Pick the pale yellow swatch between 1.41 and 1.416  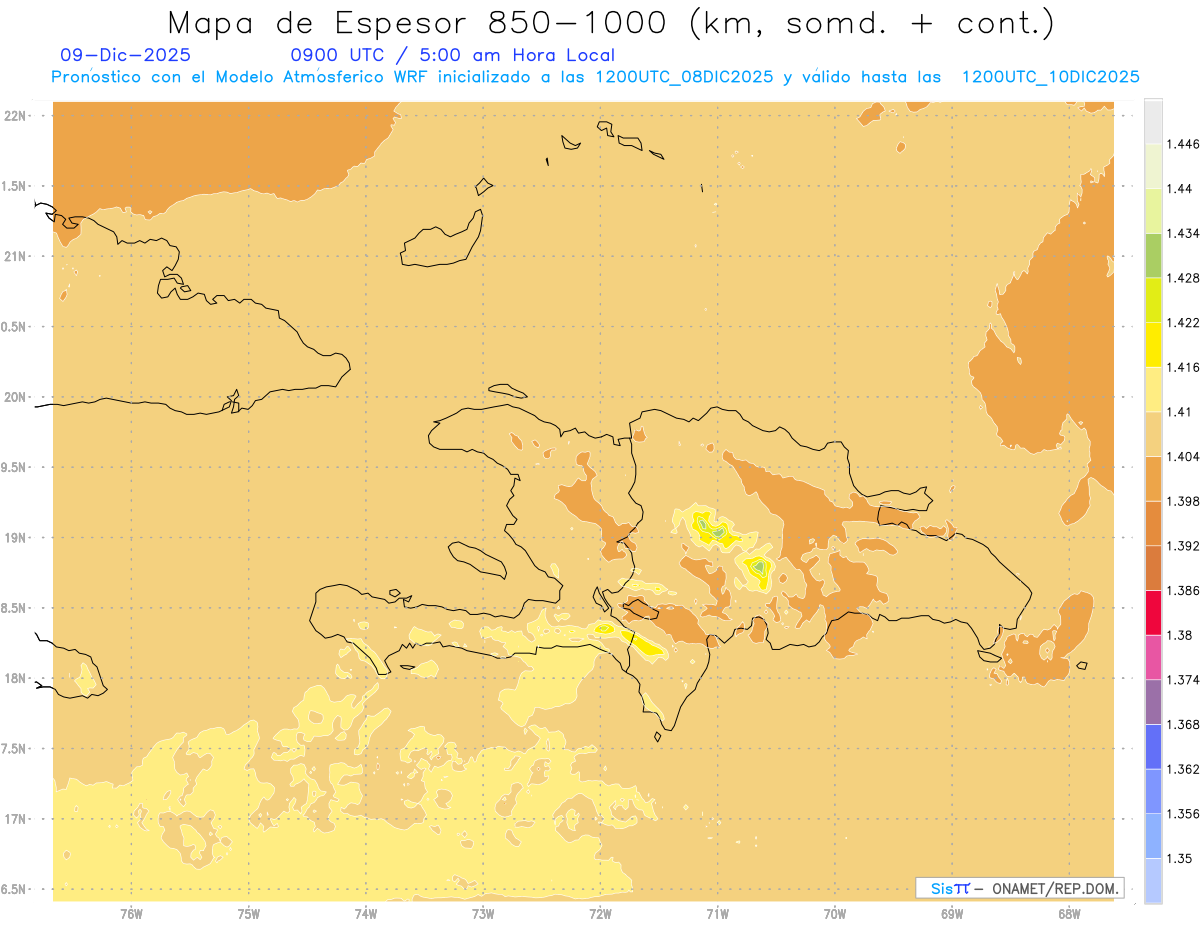click(x=1153, y=389)
